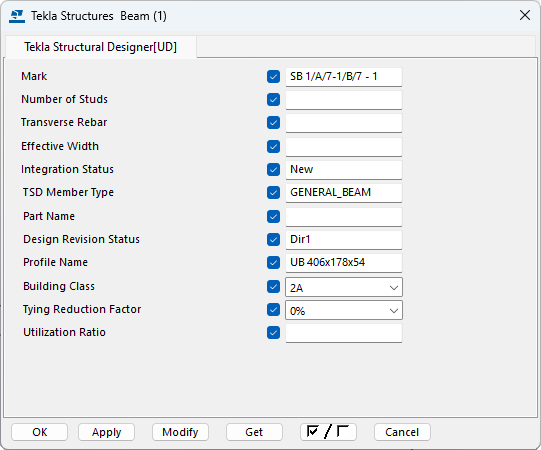This screenshot has height=450, width=541.
Task: Uncheck the Mark checkbox
Action: [x=273, y=76]
